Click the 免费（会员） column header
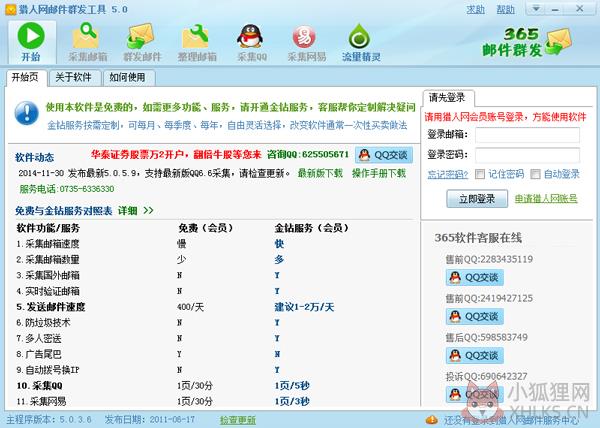The height and width of the screenshot is (428, 600). (x=205, y=228)
